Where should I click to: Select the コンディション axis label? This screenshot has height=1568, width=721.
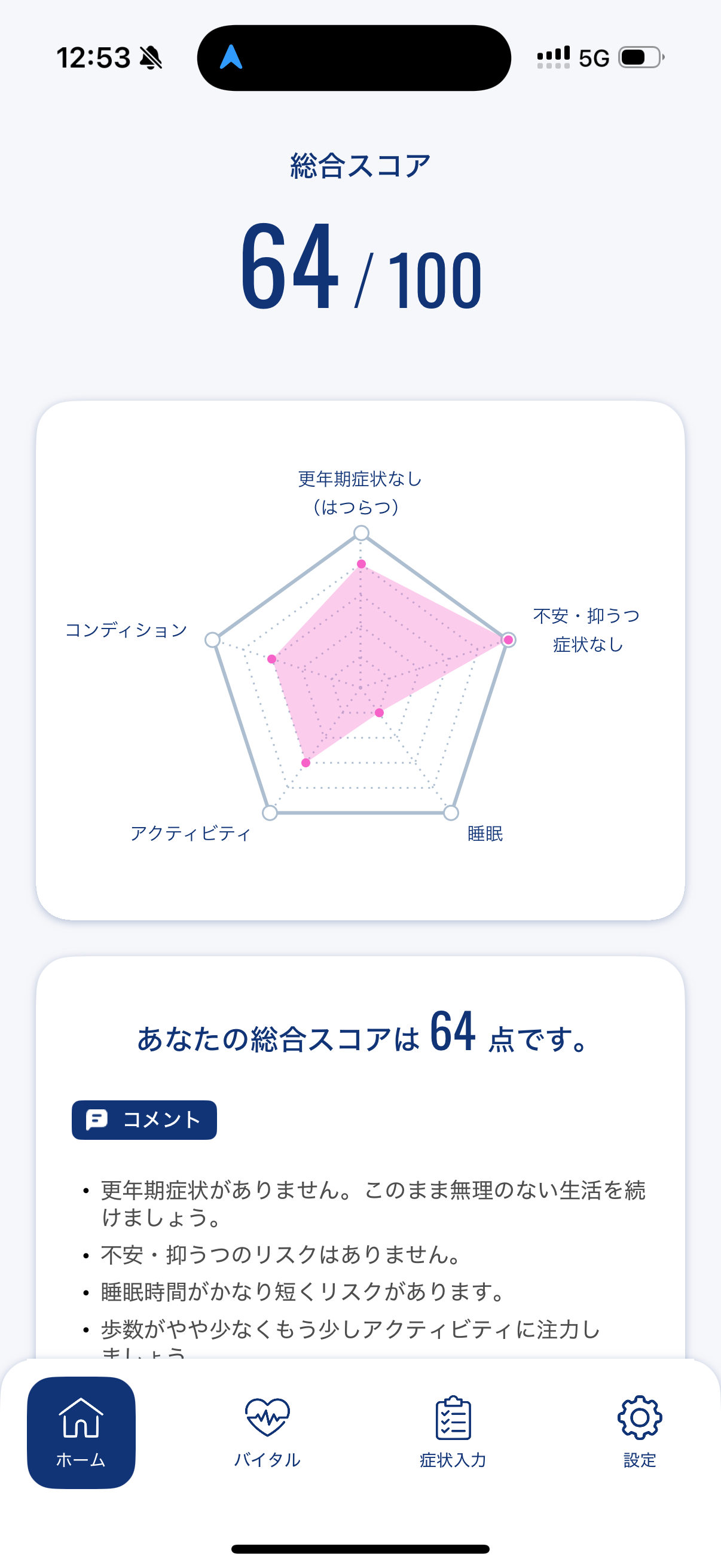click(x=126, y=630)
